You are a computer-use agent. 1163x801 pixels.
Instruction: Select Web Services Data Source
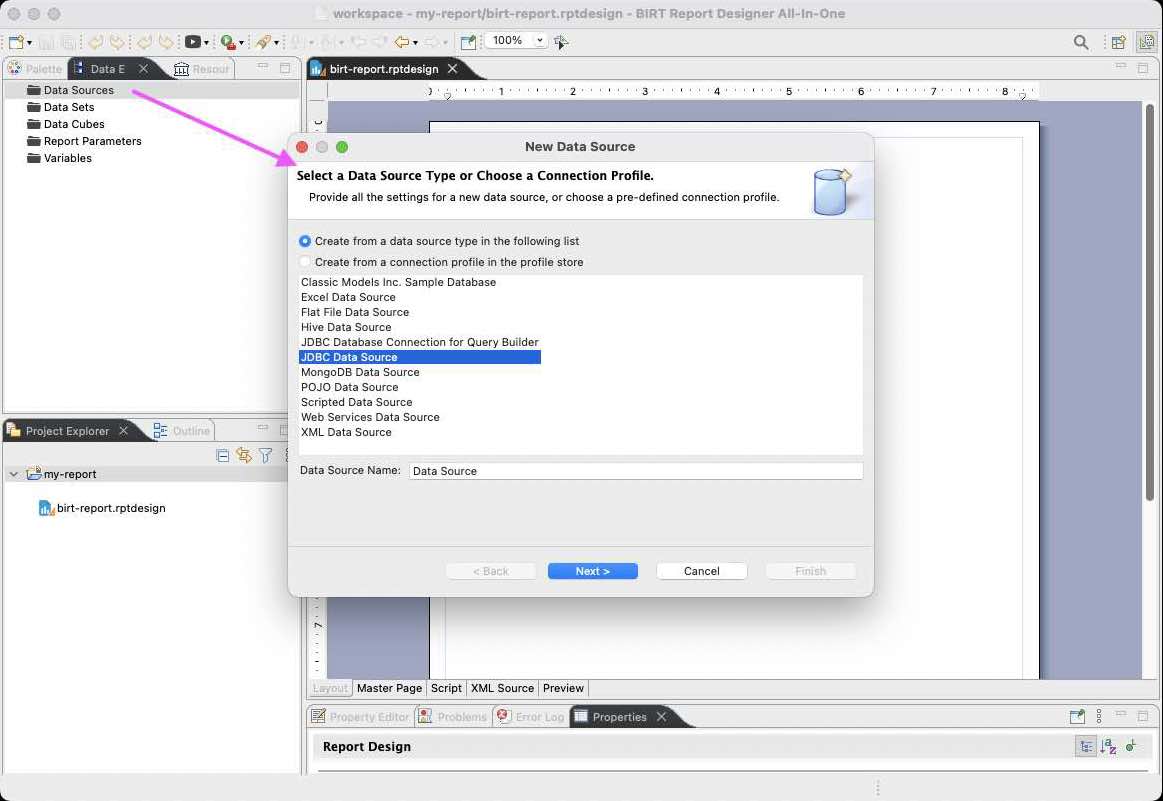370,417
